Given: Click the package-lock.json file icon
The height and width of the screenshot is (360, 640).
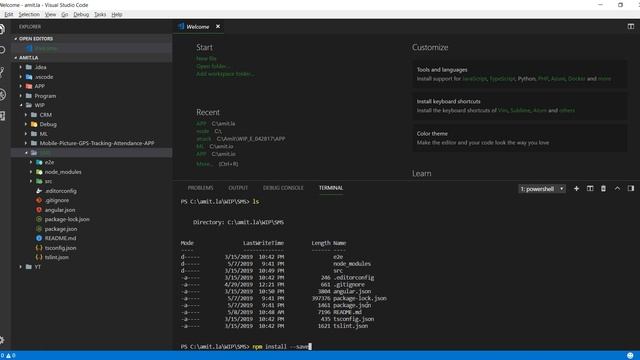Looking at the screenshot, I should click(x=39, y=219).
